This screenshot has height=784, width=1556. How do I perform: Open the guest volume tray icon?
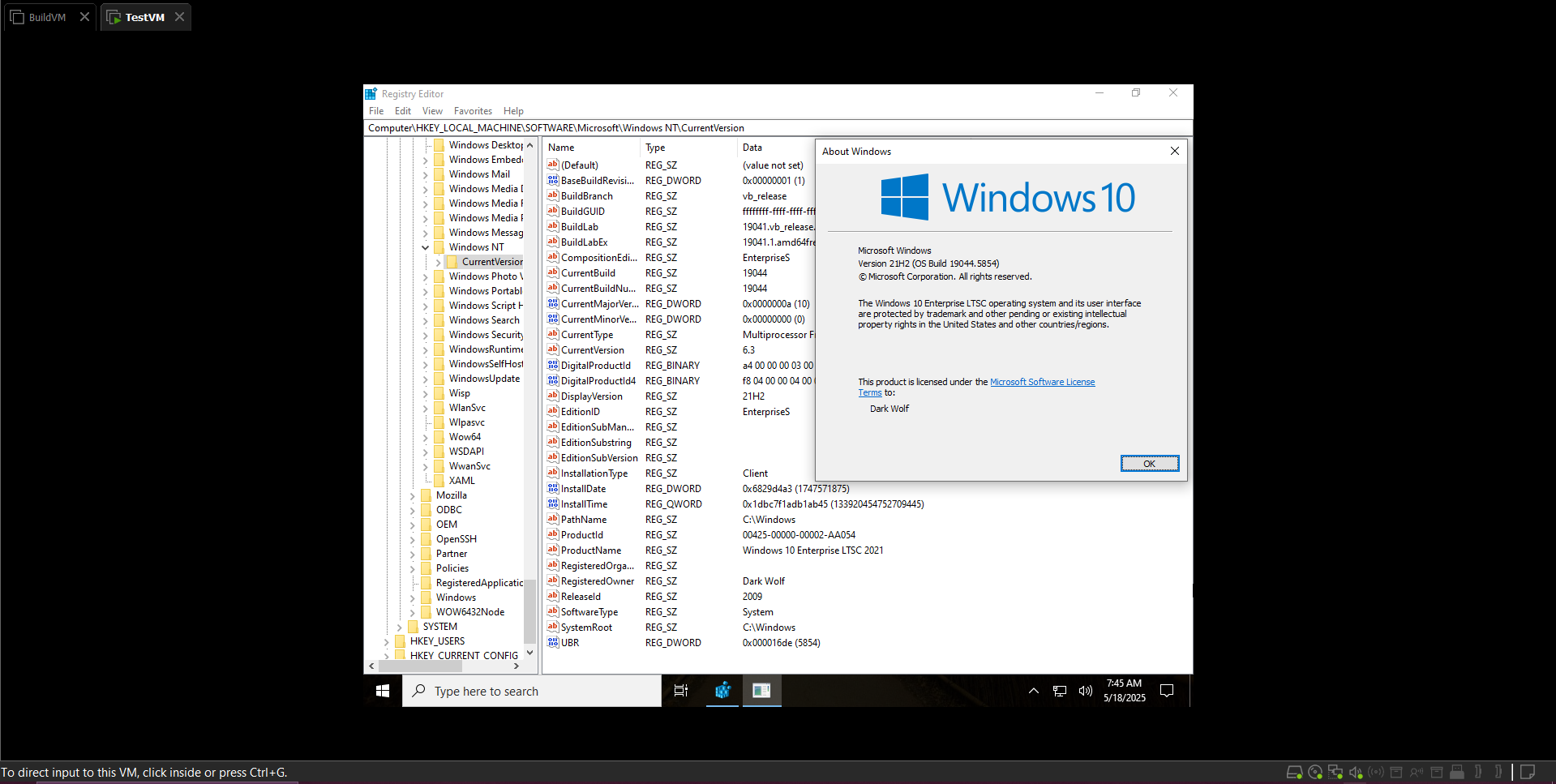tap(1086, 691)
